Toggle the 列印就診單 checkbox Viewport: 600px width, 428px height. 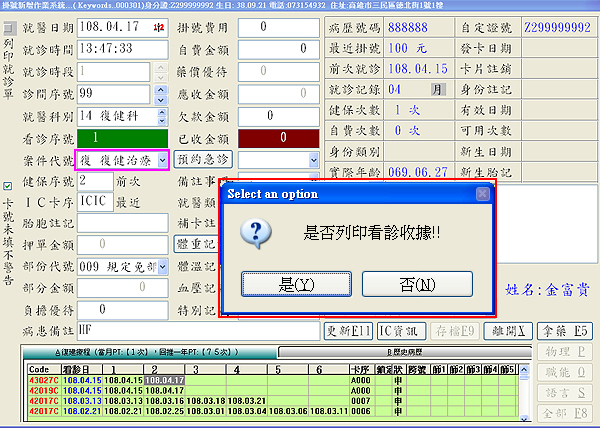pyautogui.click(x=8, y=29)
